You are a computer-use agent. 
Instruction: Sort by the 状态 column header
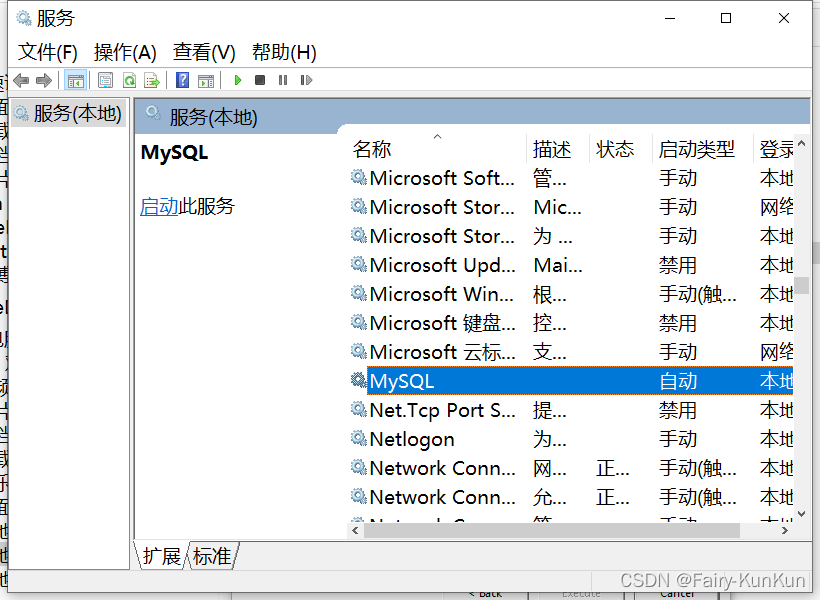point(621,150)
